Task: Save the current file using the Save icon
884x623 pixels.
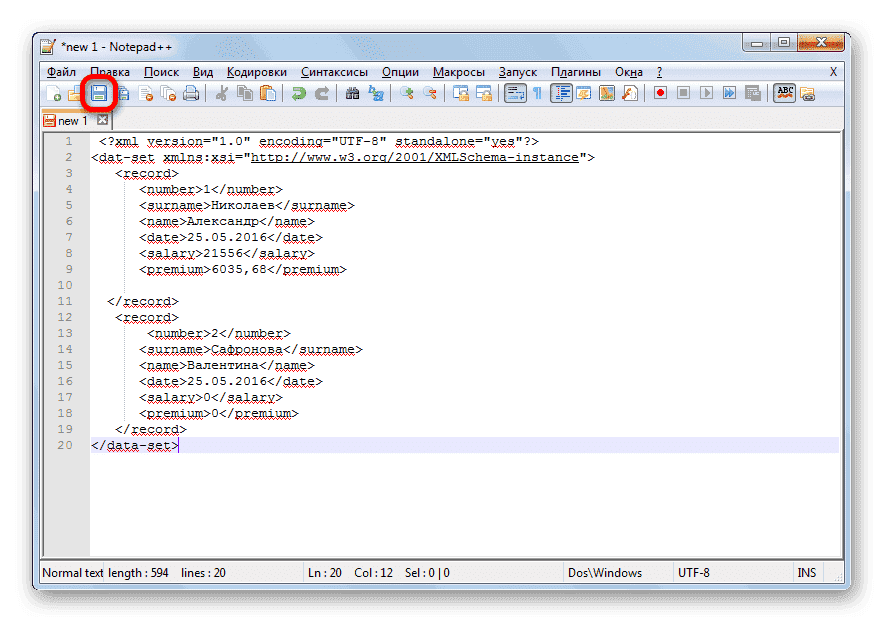Action: pyautogui.click(x=97, y=93)
